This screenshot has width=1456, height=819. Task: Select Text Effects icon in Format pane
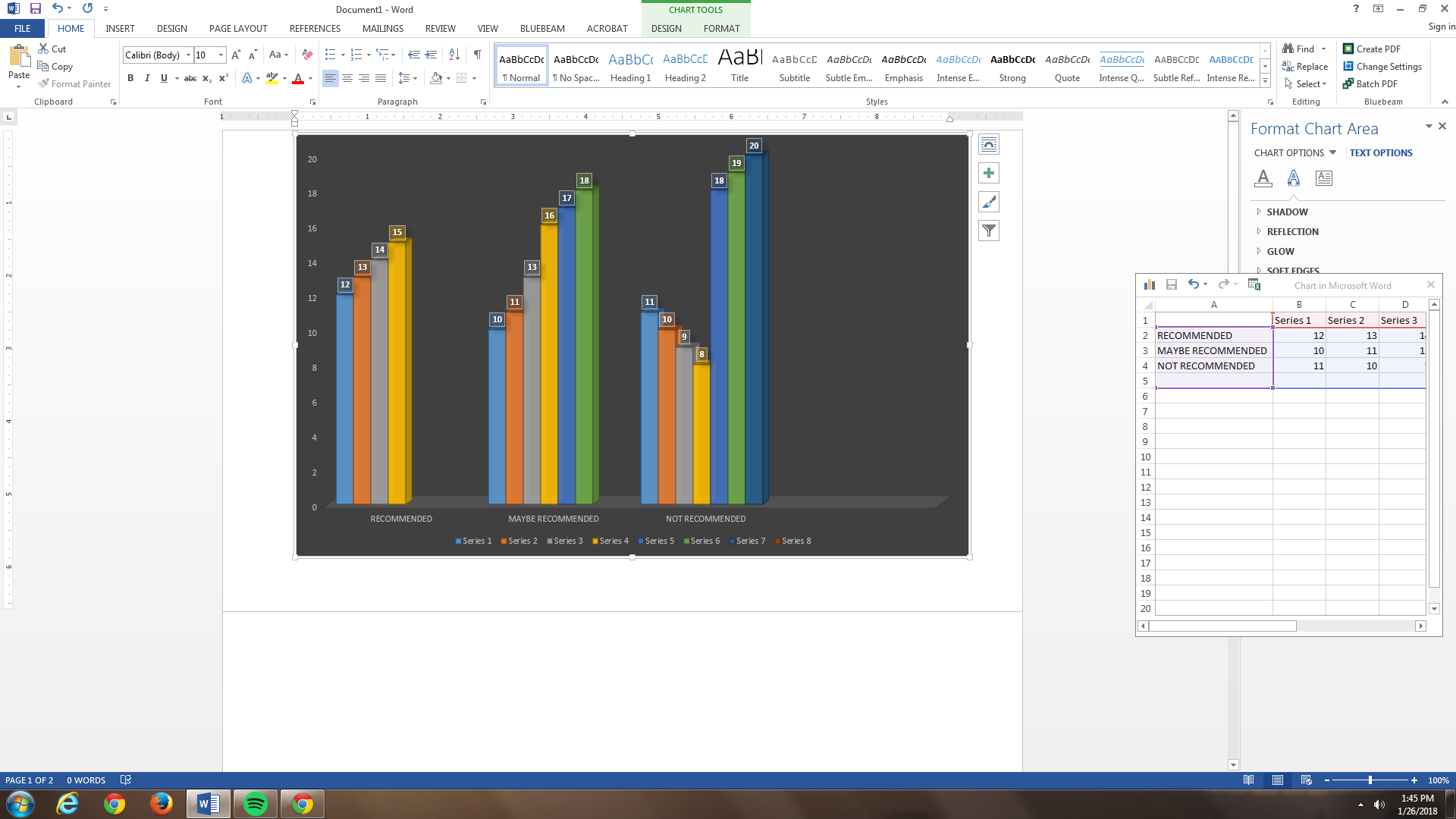[1293, 178]
